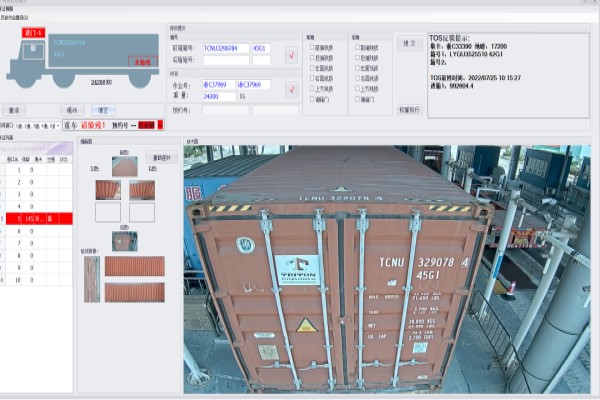Screen dimensions: 600x400
Task: Click the red checkmark beside container number
Action: 291,54
